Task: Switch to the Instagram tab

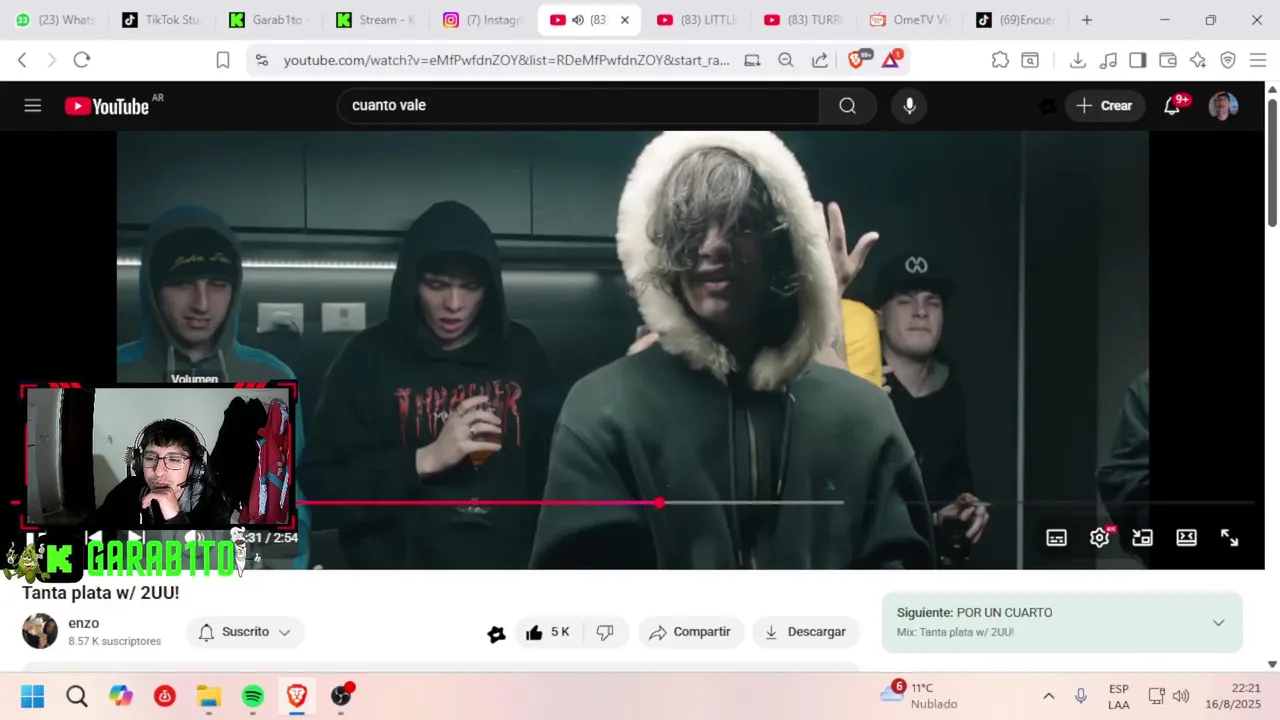Action: 483,20
